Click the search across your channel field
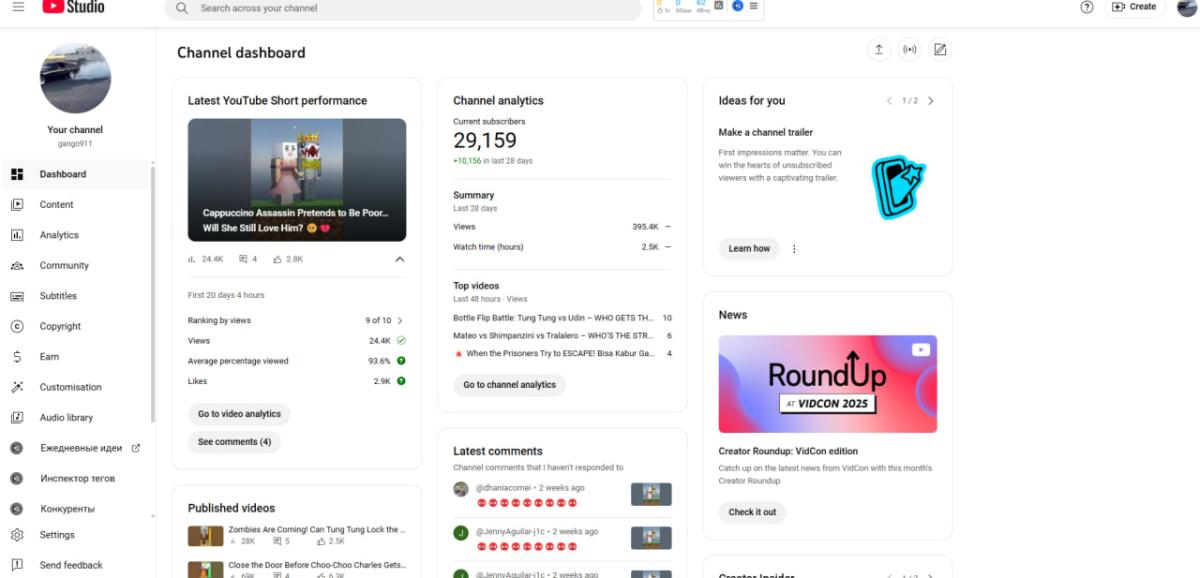Viewport: 1200px width, 578px height. (403, 8)
